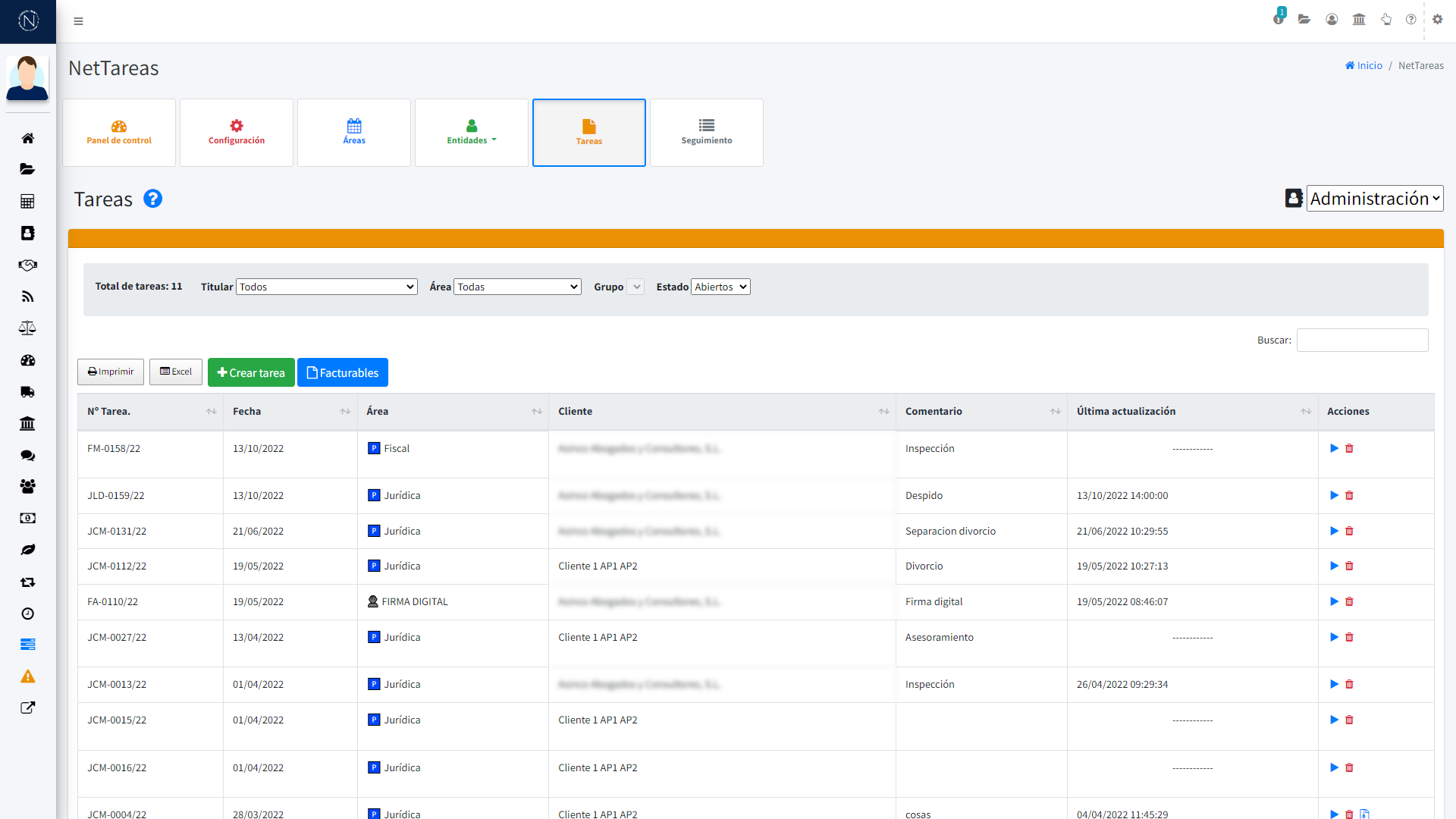Viewport: 1456px width, 819px height.
Task: Delete task JLD-0159/22 with trash icon
Action: pyautogui.click(x=1349, y=495)
